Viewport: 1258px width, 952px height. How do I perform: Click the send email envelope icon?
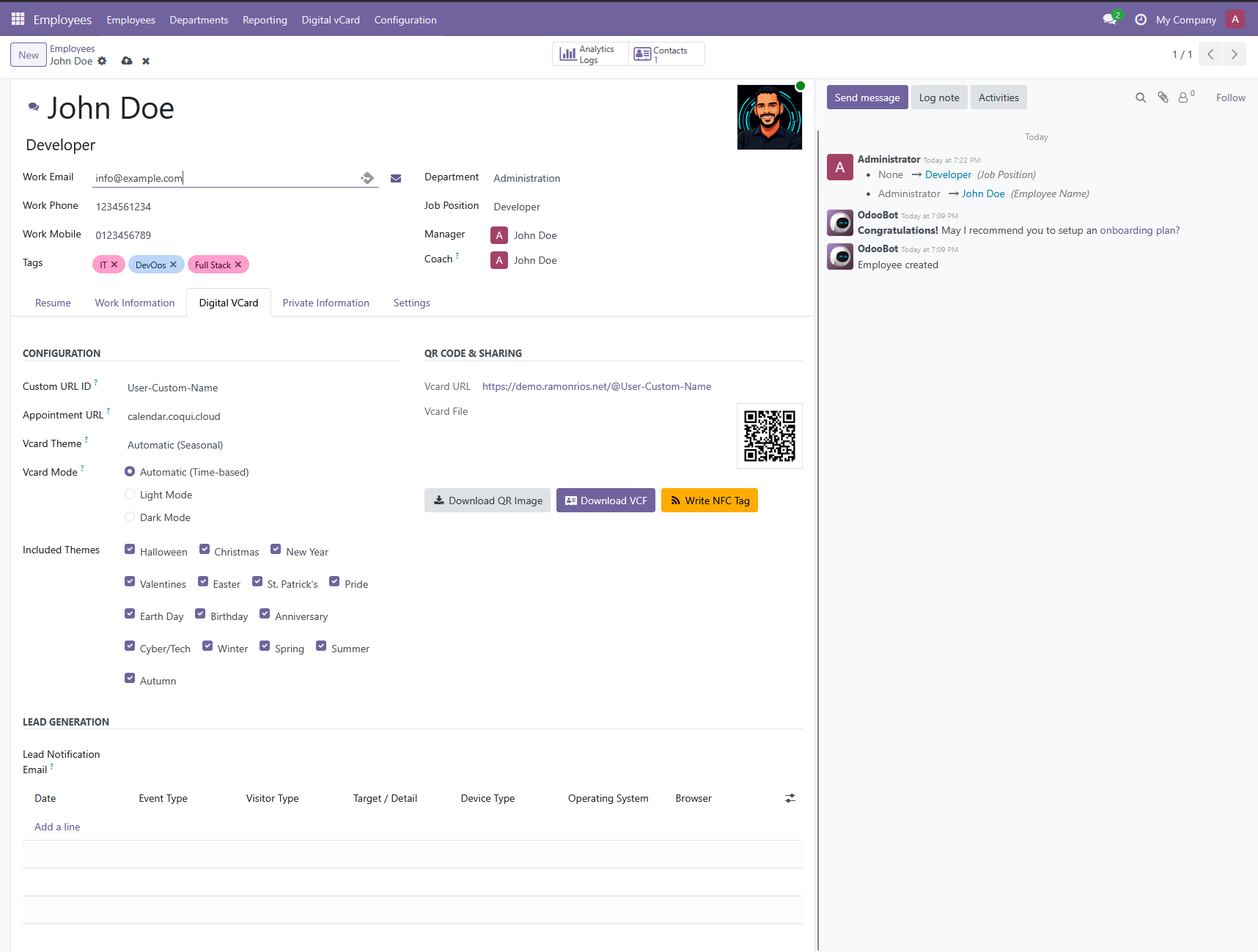[x=396, y=178]
